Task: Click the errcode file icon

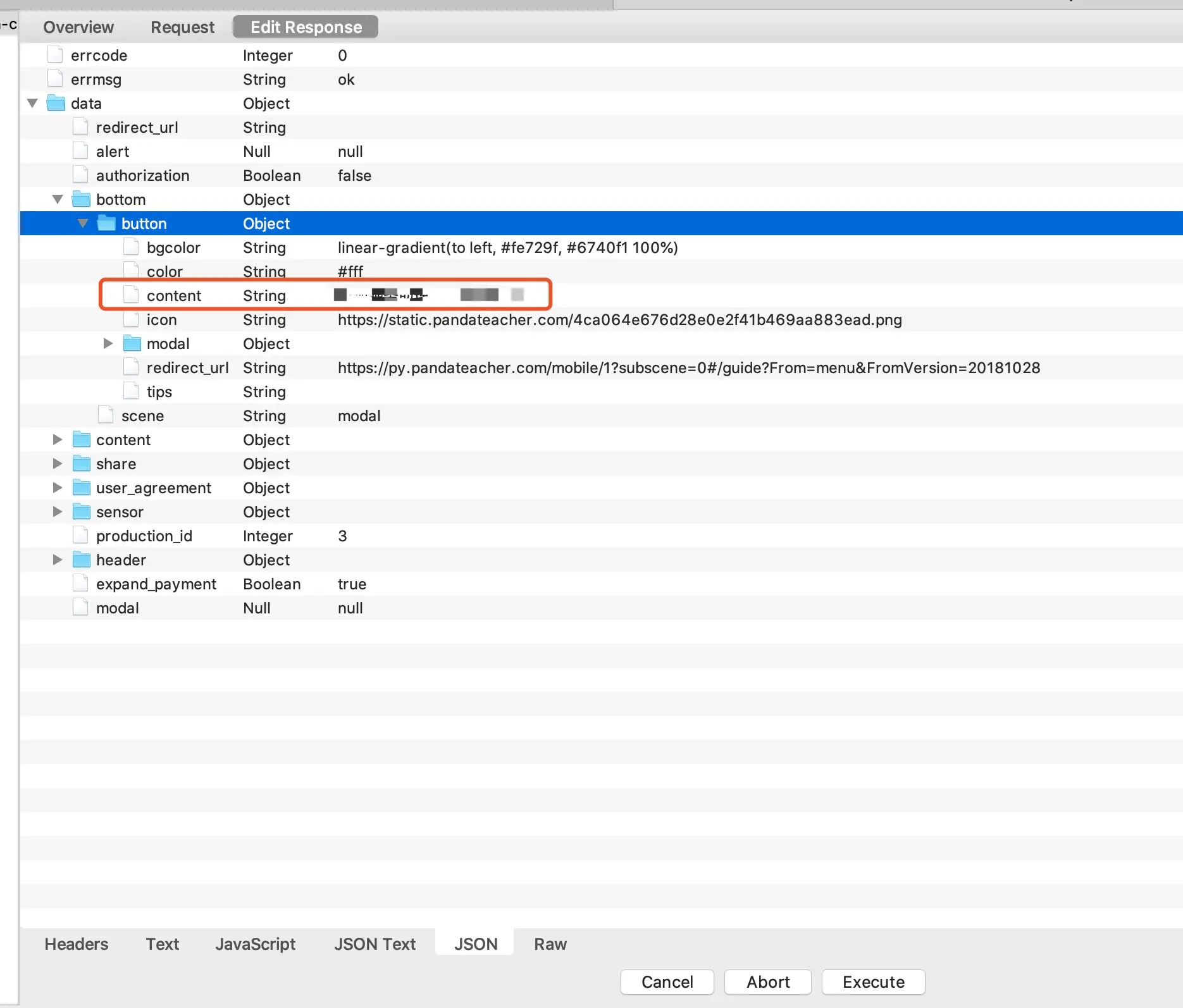Action: (56, 54)
